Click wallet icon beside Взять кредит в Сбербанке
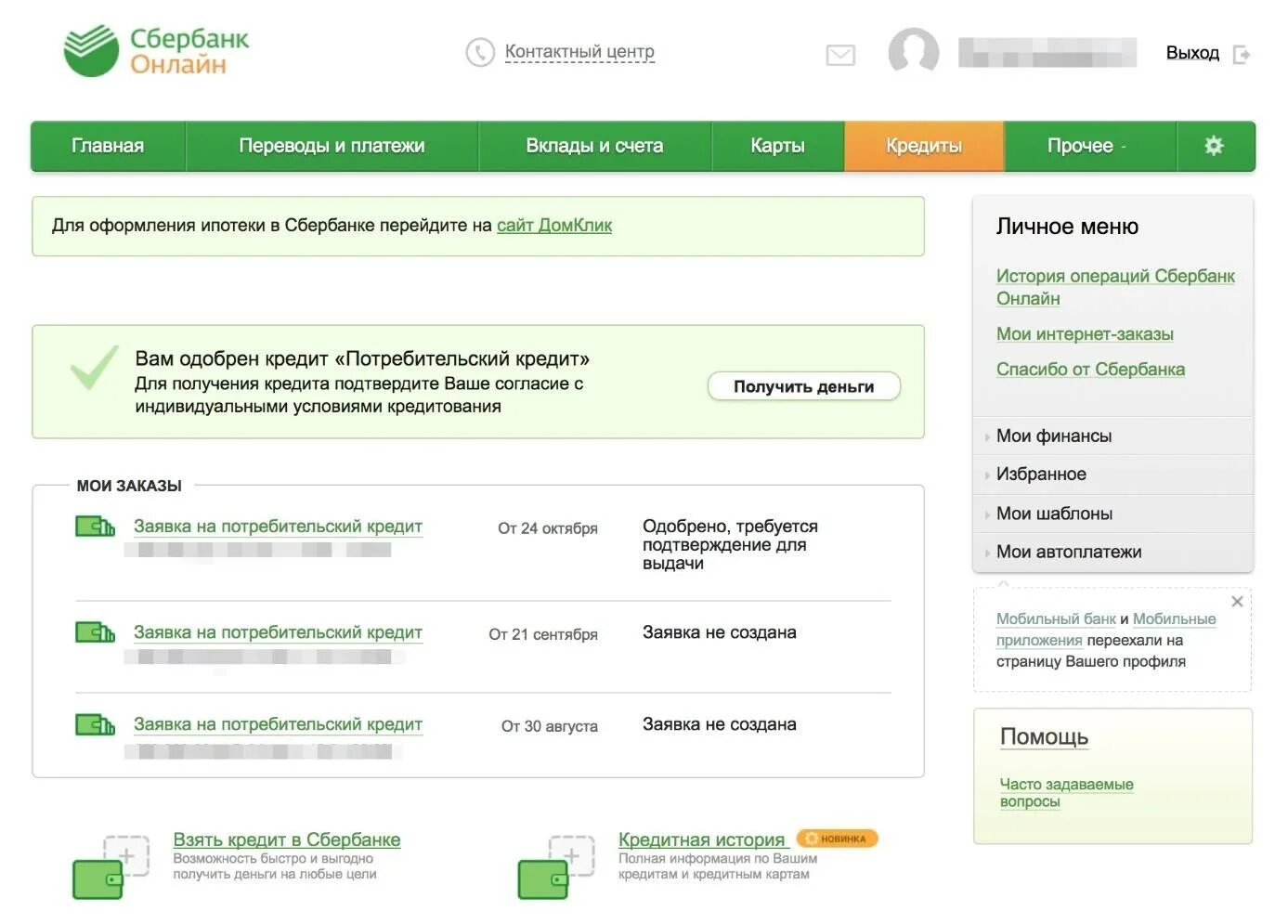 111,867
